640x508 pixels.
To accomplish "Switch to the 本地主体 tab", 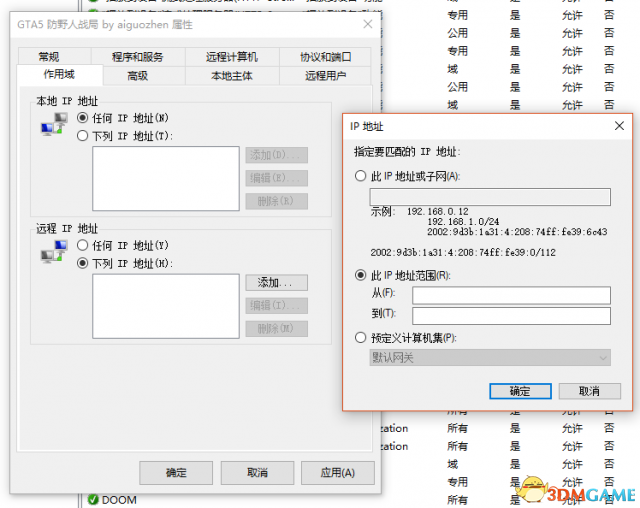I will pyautogui.click(x=232, y=76).
